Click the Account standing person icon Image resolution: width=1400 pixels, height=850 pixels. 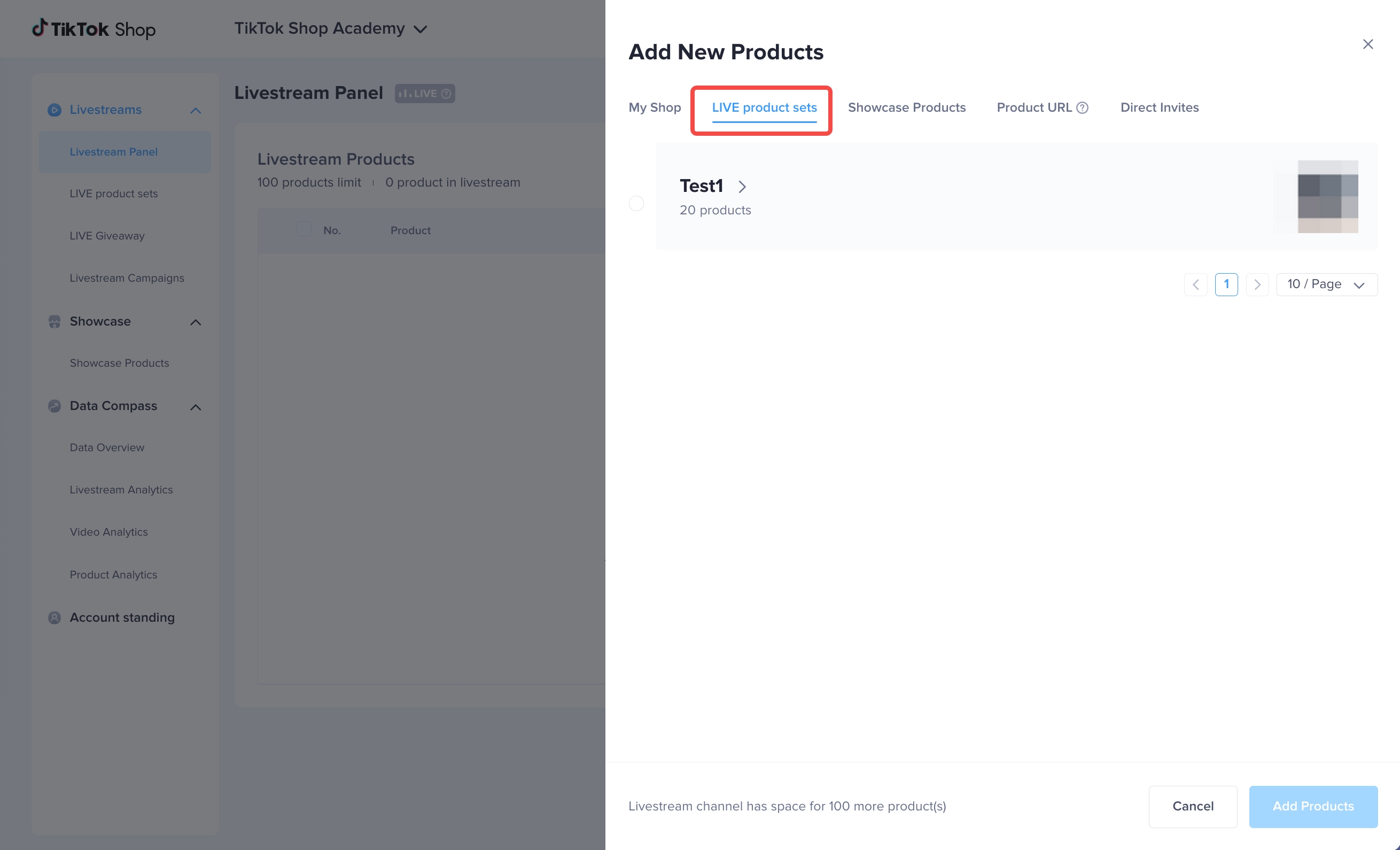click(55, 617)
